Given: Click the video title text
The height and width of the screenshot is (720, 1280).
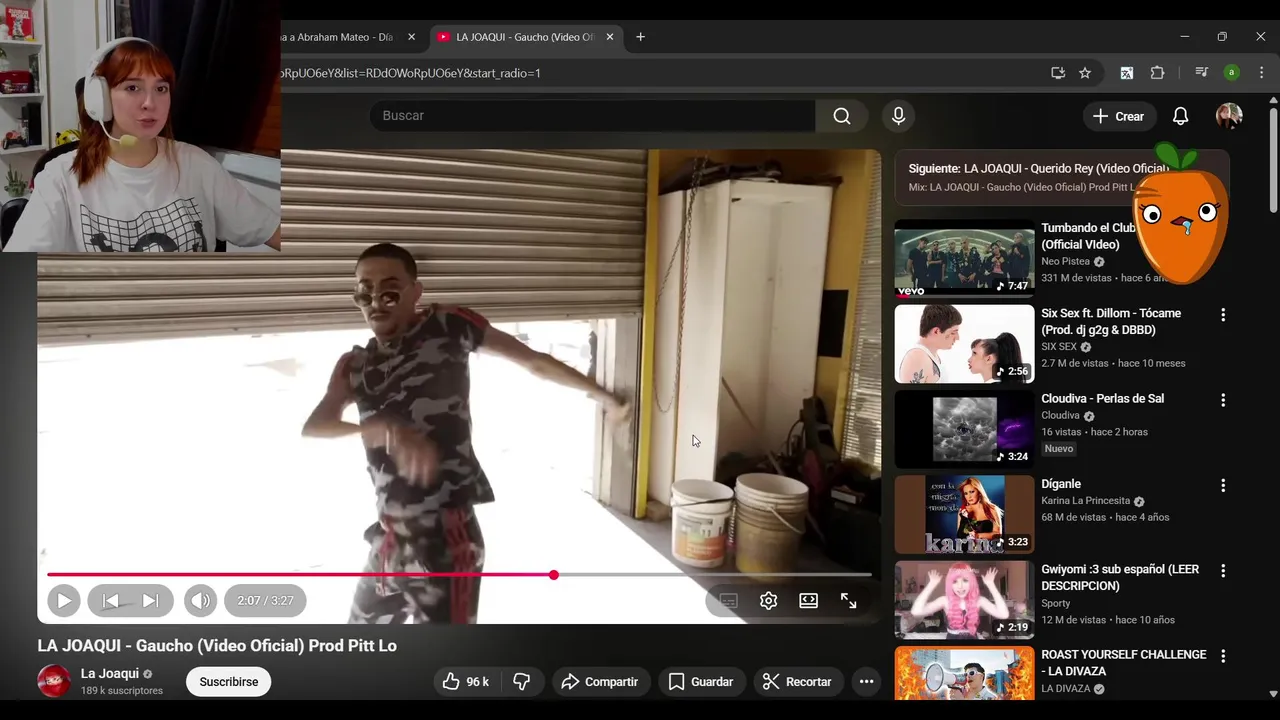Looking at the screenshot, I should point(217,646).
